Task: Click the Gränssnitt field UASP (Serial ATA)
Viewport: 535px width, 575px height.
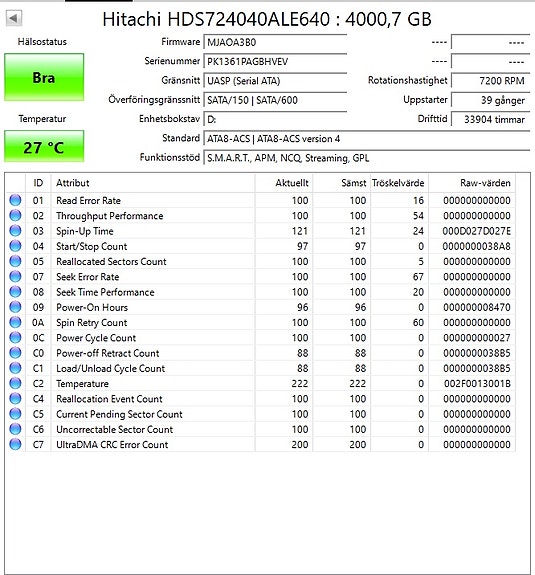Action: 275,81
